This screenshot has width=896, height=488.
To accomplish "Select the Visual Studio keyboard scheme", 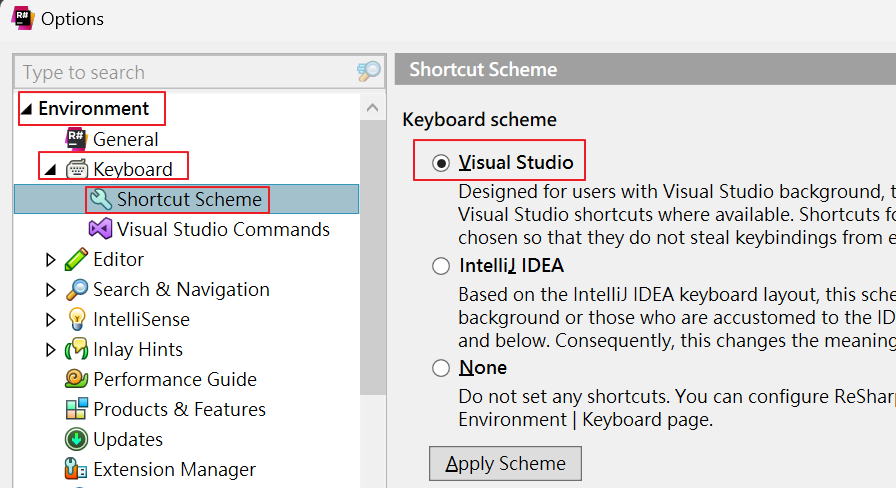I will (x=441, y=163).
